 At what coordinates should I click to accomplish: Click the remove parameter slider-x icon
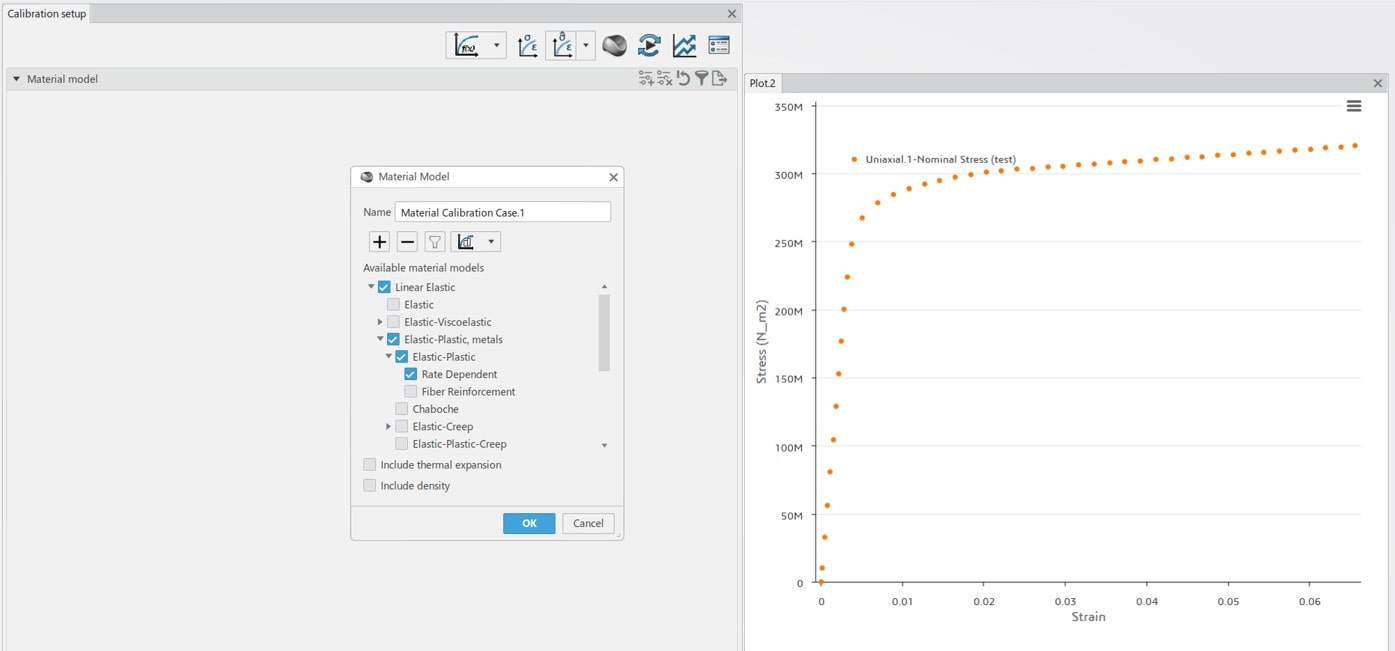(664, 78)
